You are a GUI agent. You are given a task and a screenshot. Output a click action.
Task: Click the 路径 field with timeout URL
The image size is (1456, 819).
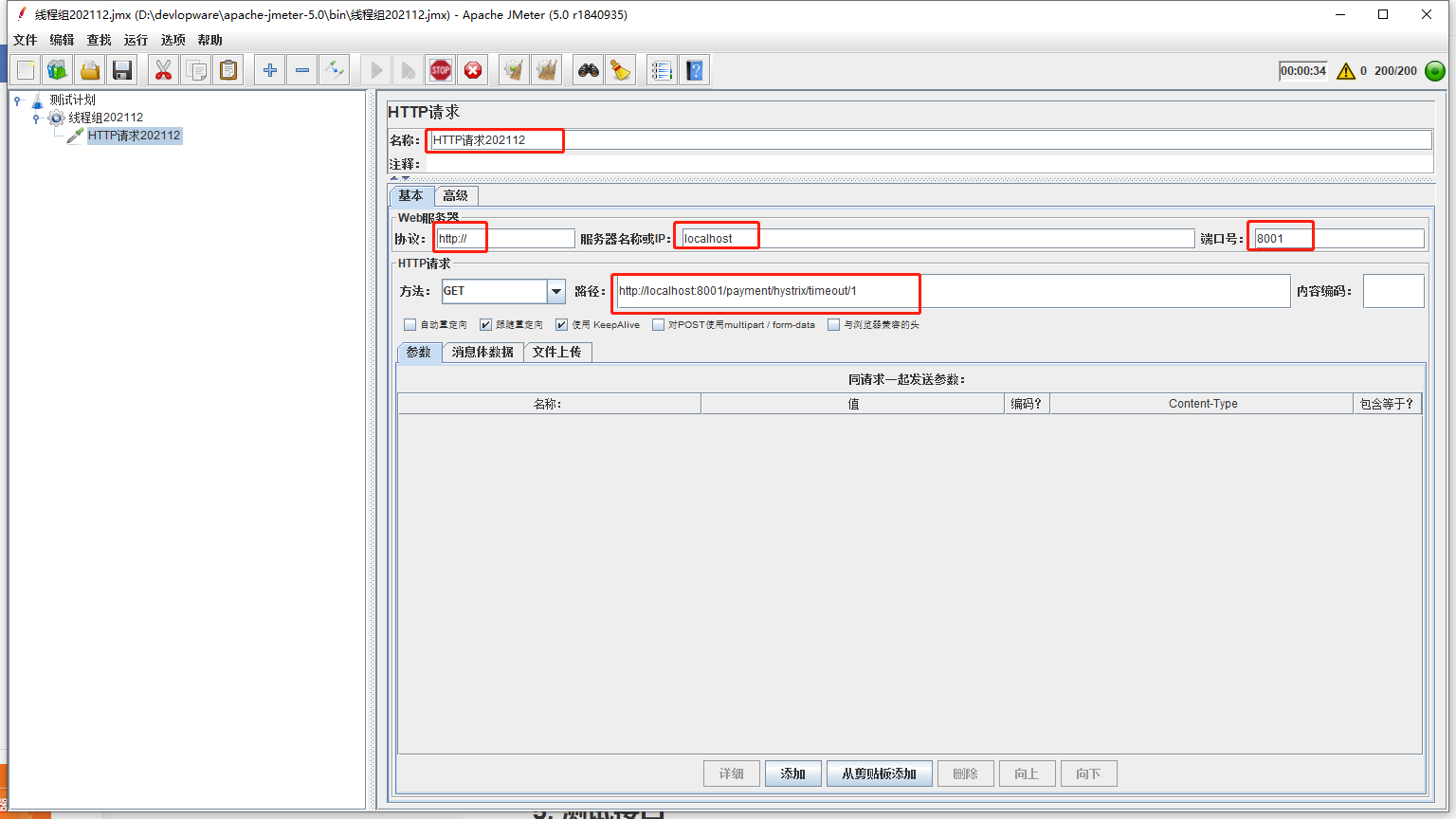(x=953, y=291)
